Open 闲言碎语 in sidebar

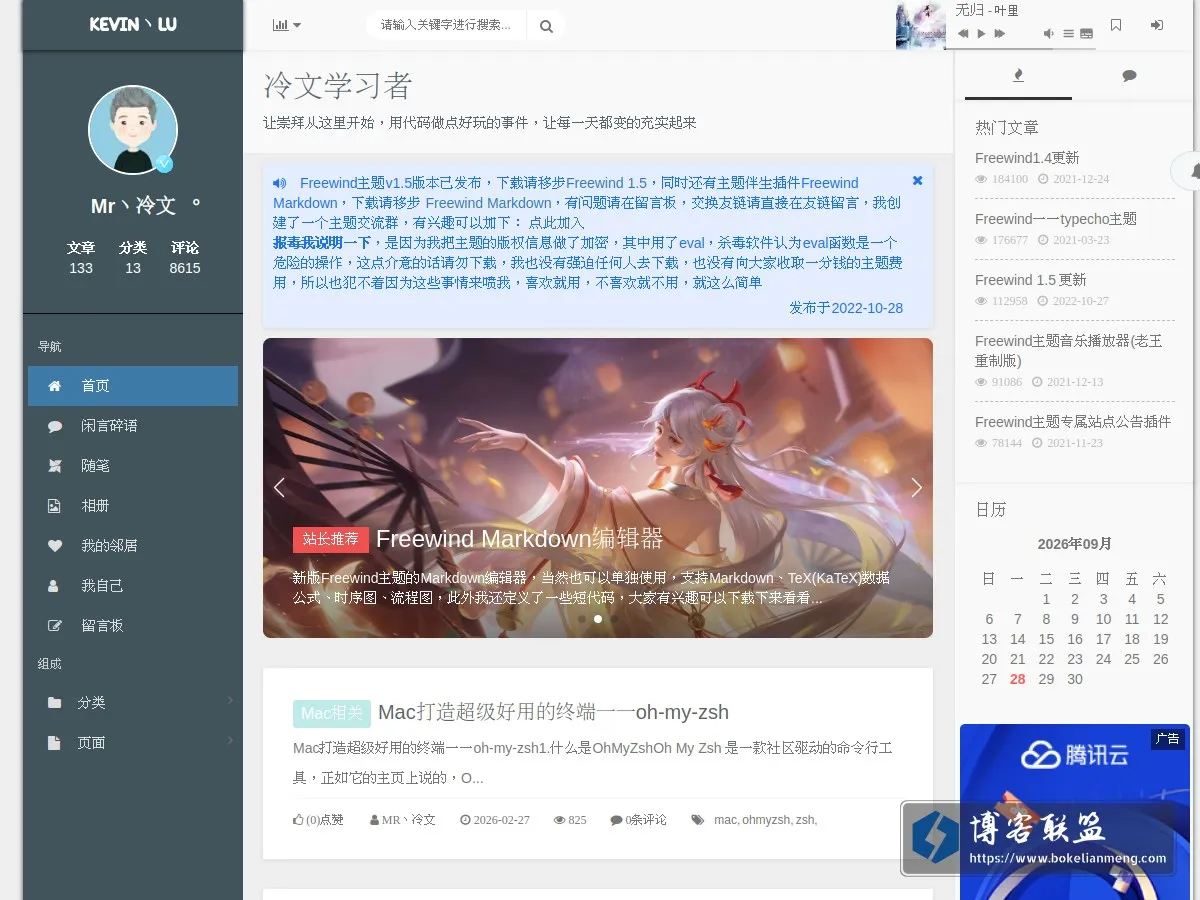coord(133,426)
